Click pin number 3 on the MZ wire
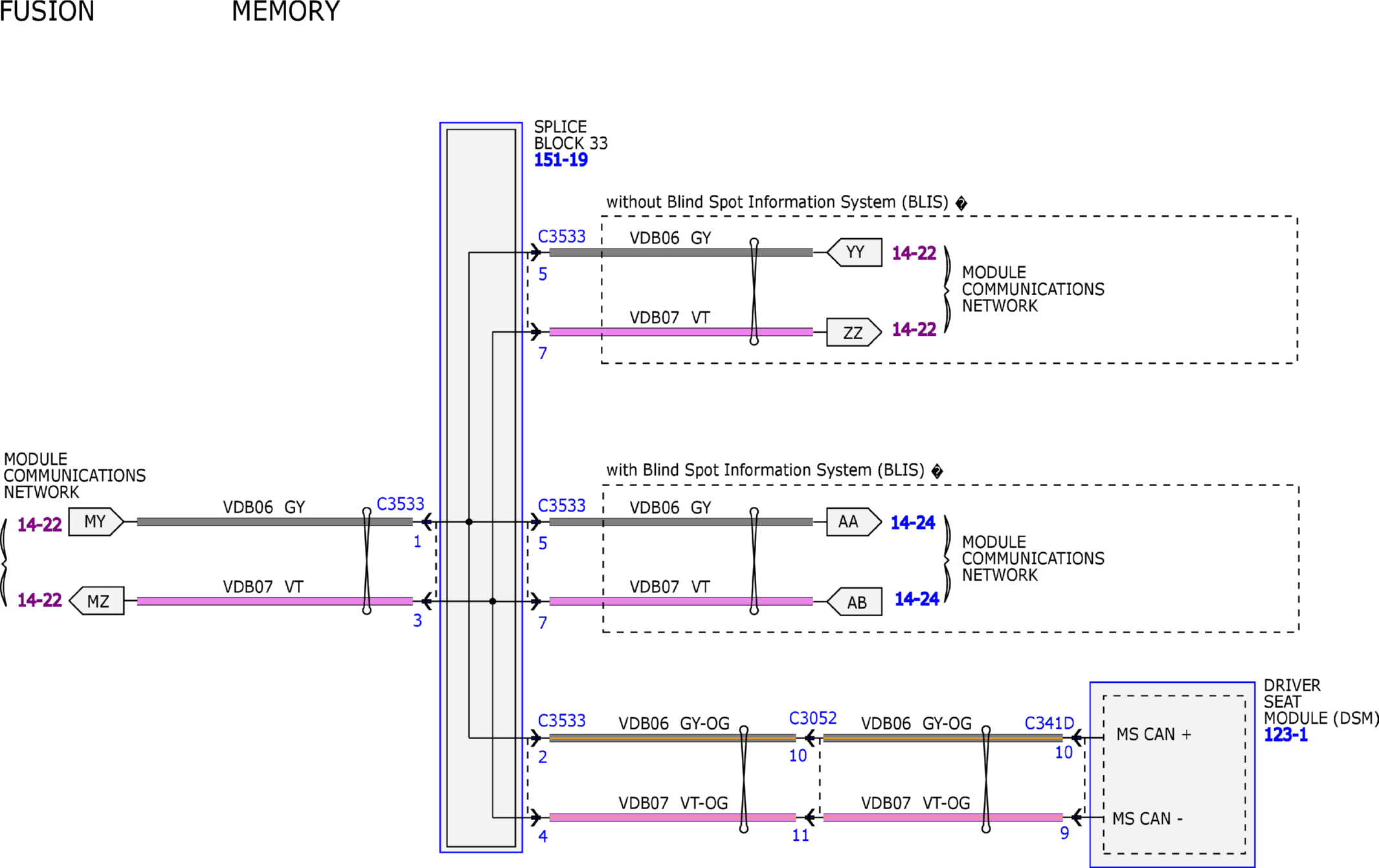This screenshot has height=868, width=1379. point(418,621)
